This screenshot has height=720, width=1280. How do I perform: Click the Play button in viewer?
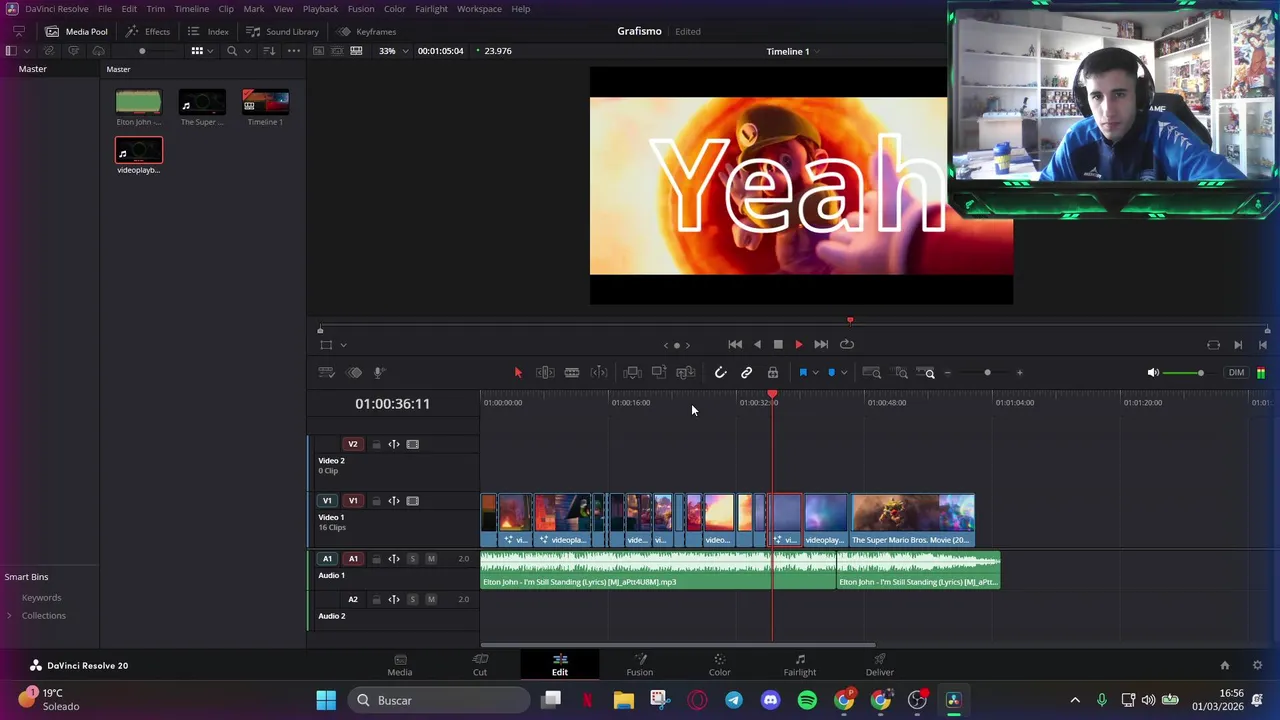(x=798, y=344)
